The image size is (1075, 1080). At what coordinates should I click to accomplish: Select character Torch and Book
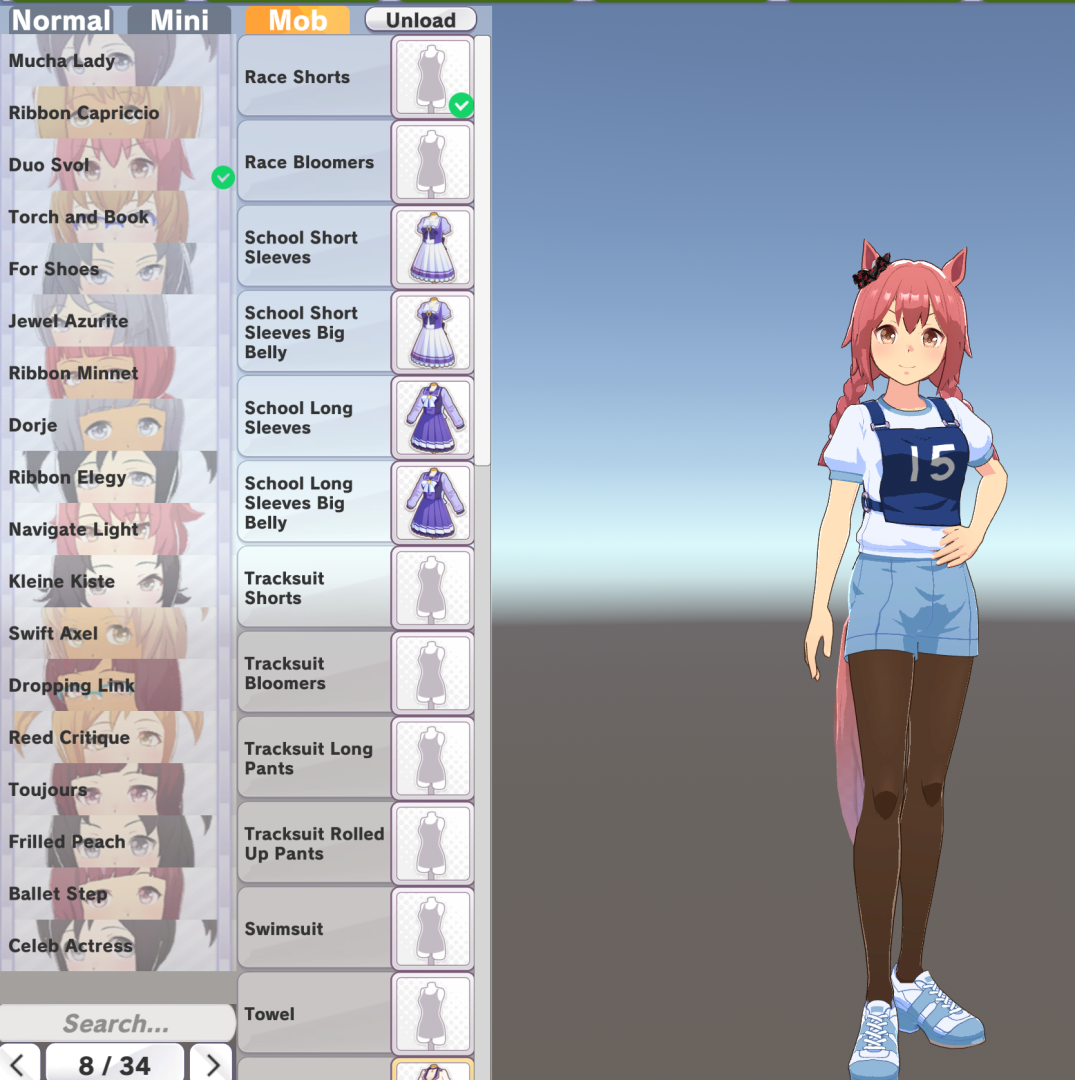(x=117, y=217)
